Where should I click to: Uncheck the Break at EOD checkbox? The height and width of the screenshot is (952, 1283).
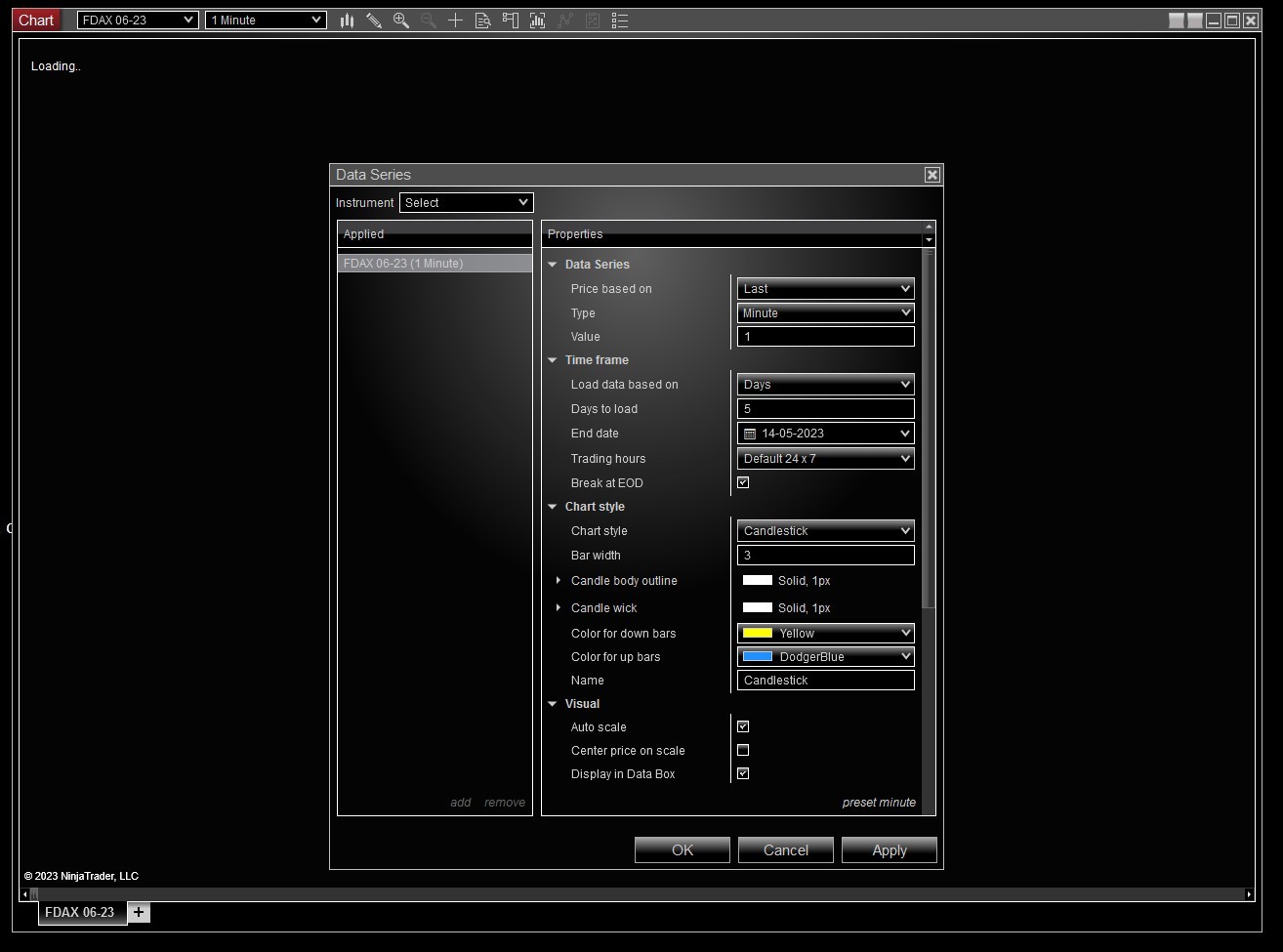(743, 482)
